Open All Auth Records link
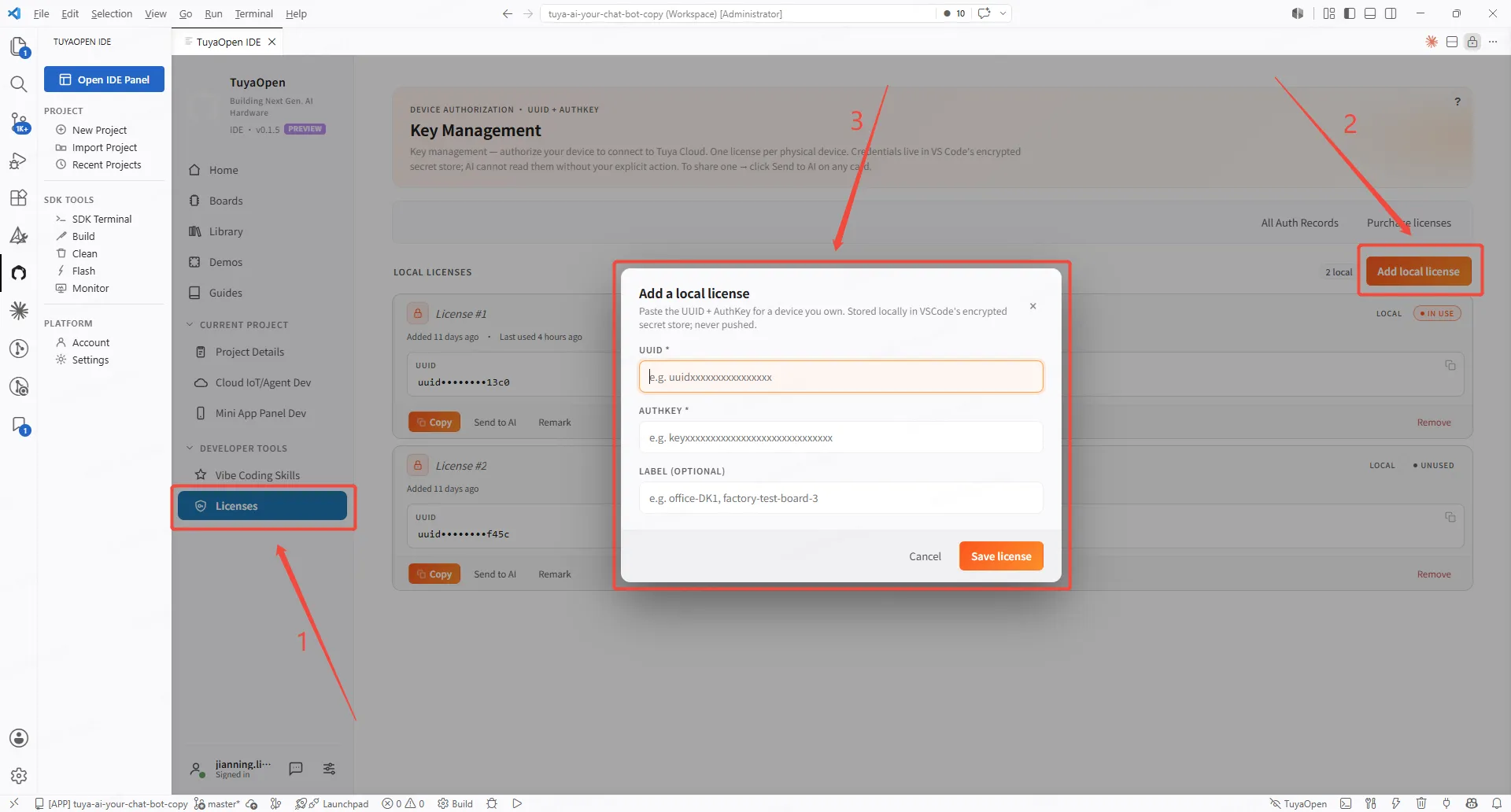This screenshot has height=812, width=1511. pos(1299,223)
